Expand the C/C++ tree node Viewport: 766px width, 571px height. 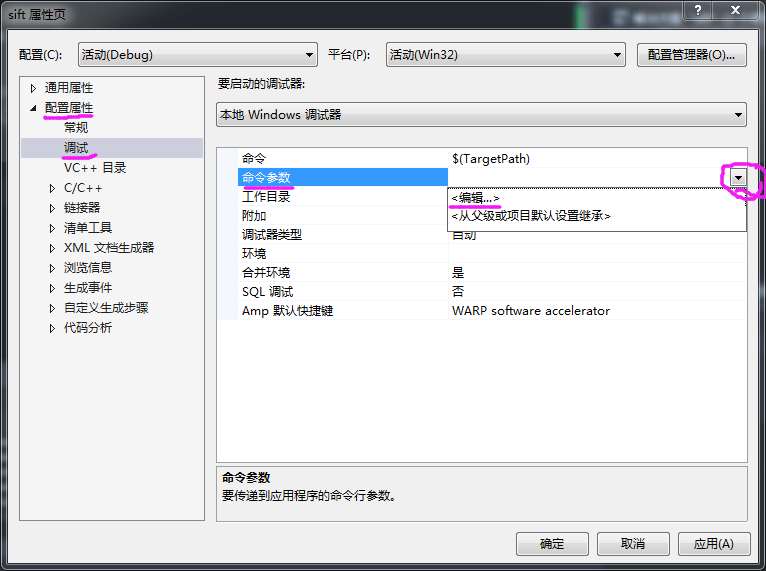pos(52,189)
